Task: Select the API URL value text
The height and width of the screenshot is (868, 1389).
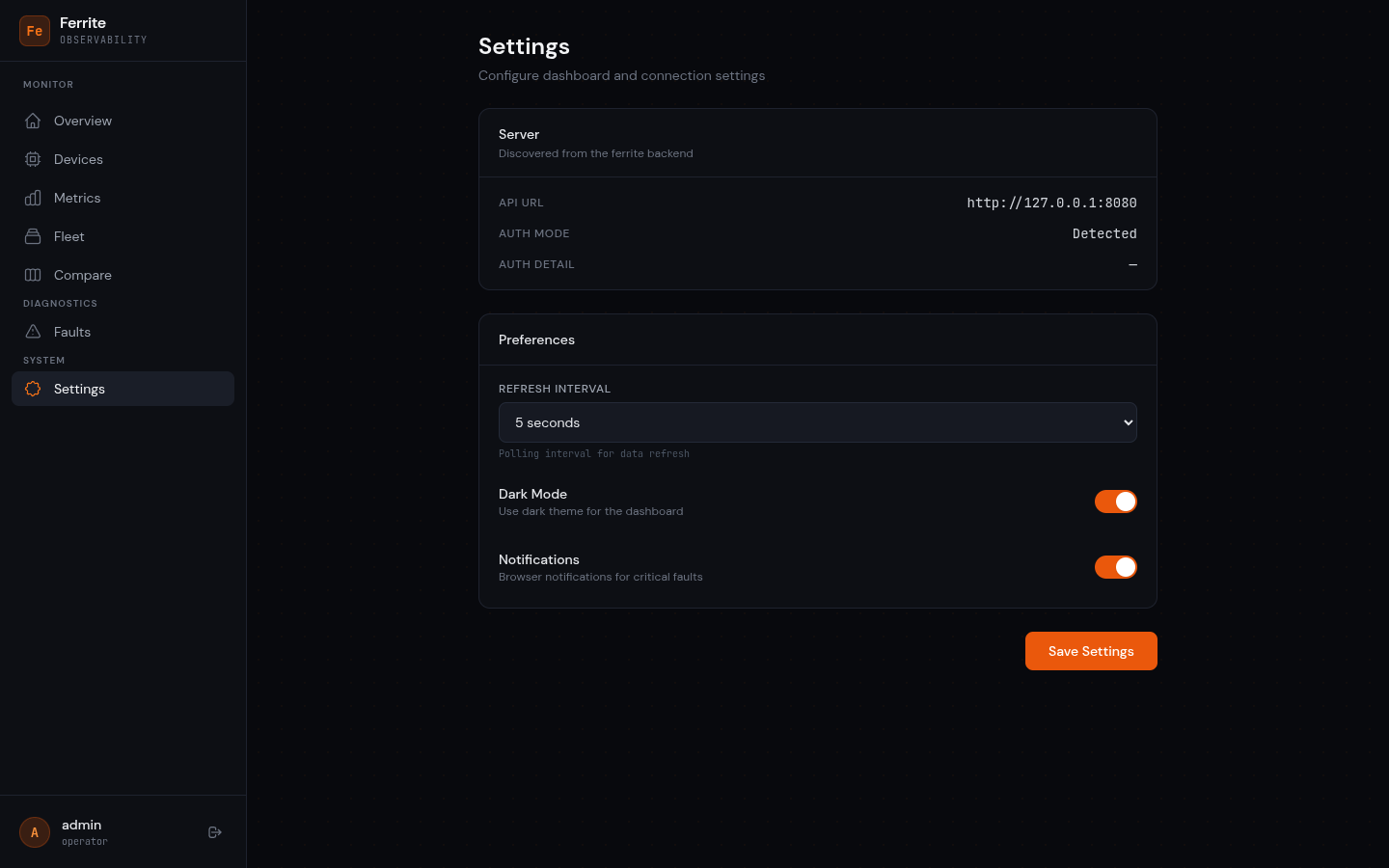Action: (1051, 203)
